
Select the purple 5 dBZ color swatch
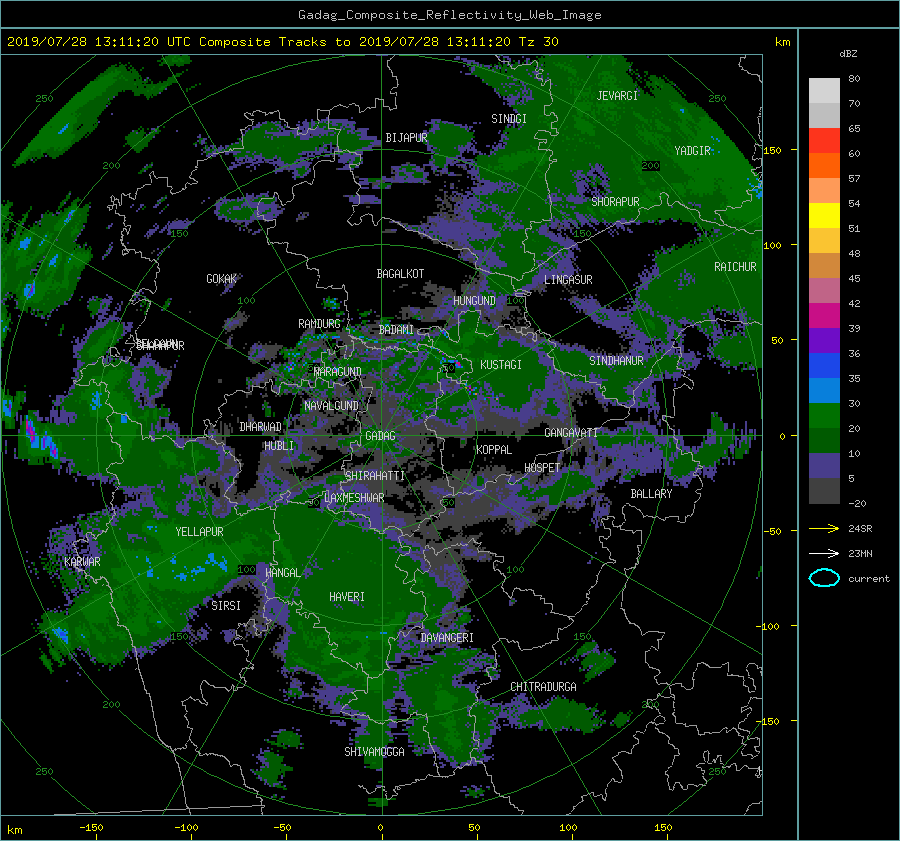pyautogui.click(x=824, y=465)
